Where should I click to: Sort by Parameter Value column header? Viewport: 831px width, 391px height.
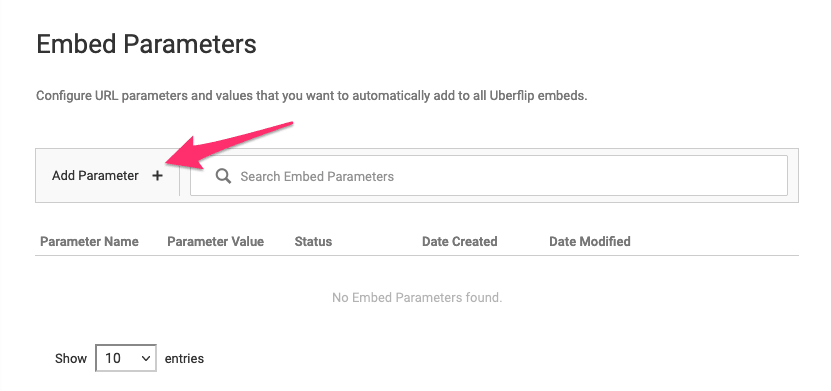[215, 242]
